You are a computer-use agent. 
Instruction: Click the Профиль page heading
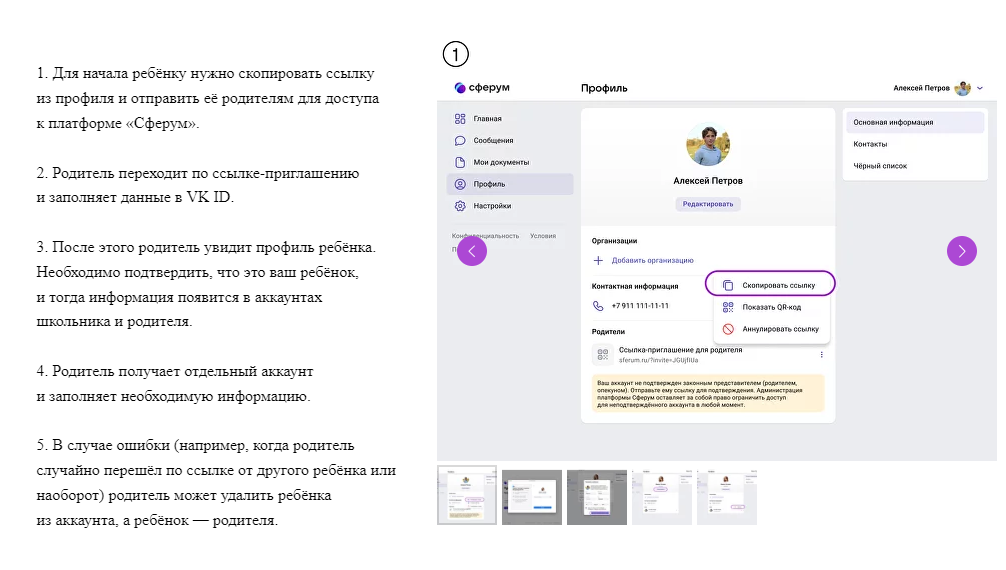tap(604, 89)
